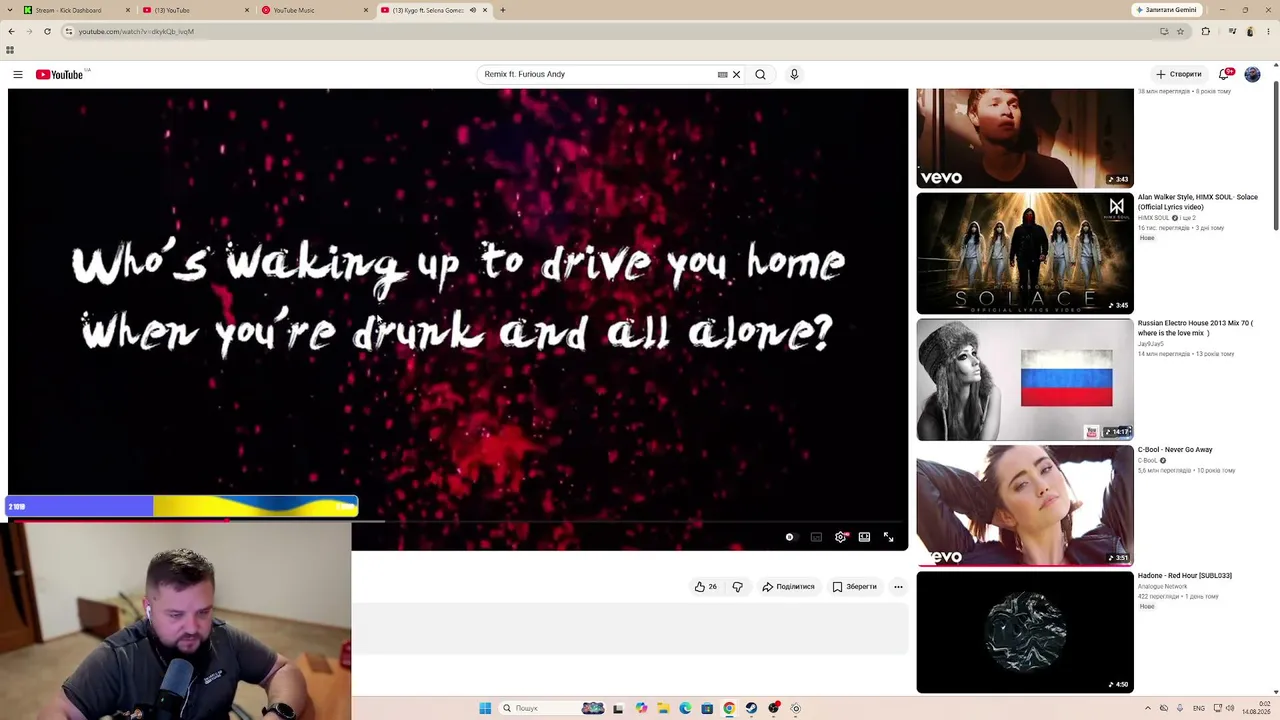Open a new browser tab
The image size is (1280, 720).
[502, 10]
